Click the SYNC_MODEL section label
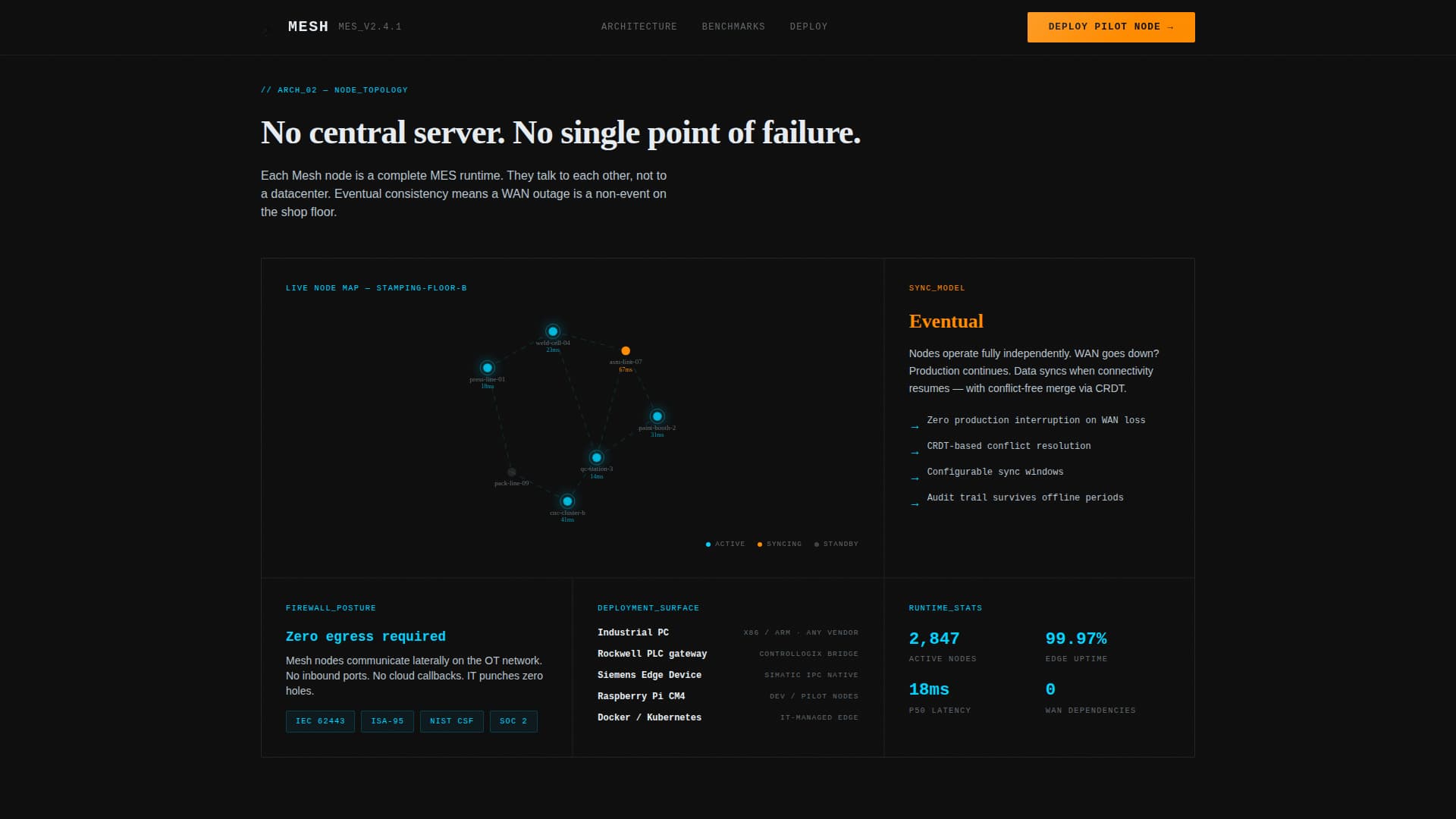Viewport: 1456px width, 819px height. coord(937,288)
